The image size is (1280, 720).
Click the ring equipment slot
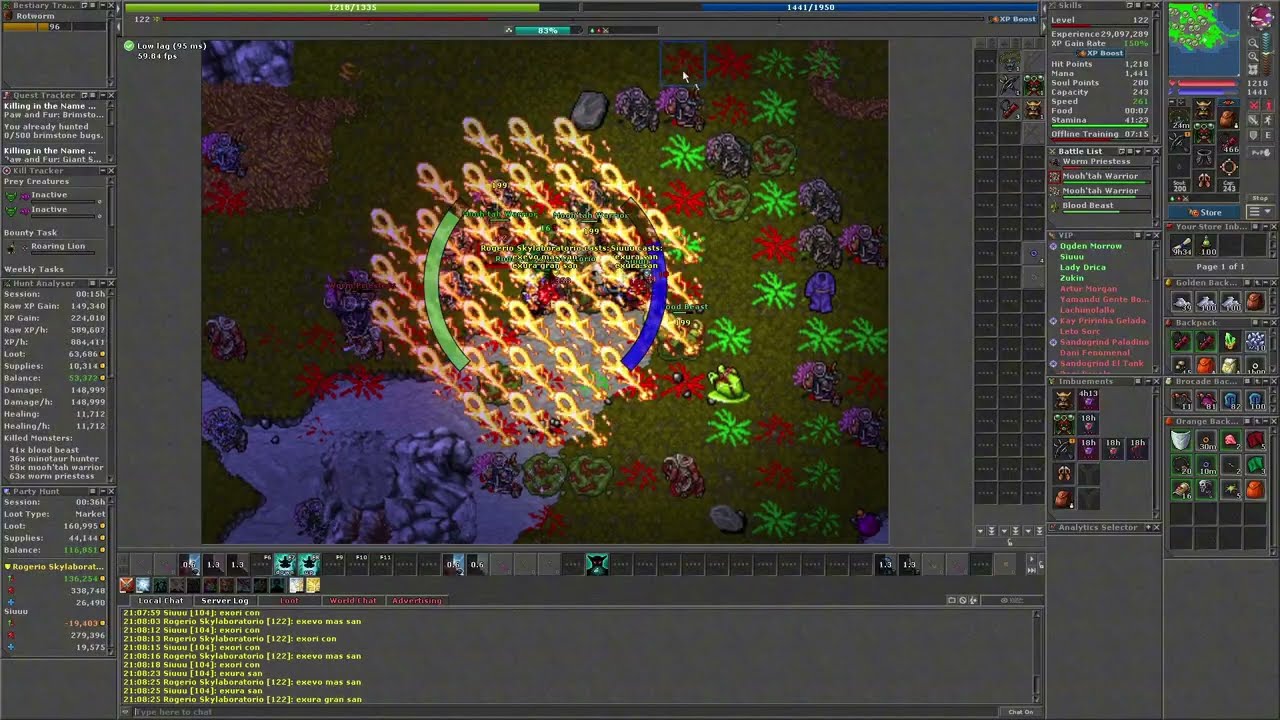coord(1229,166)
